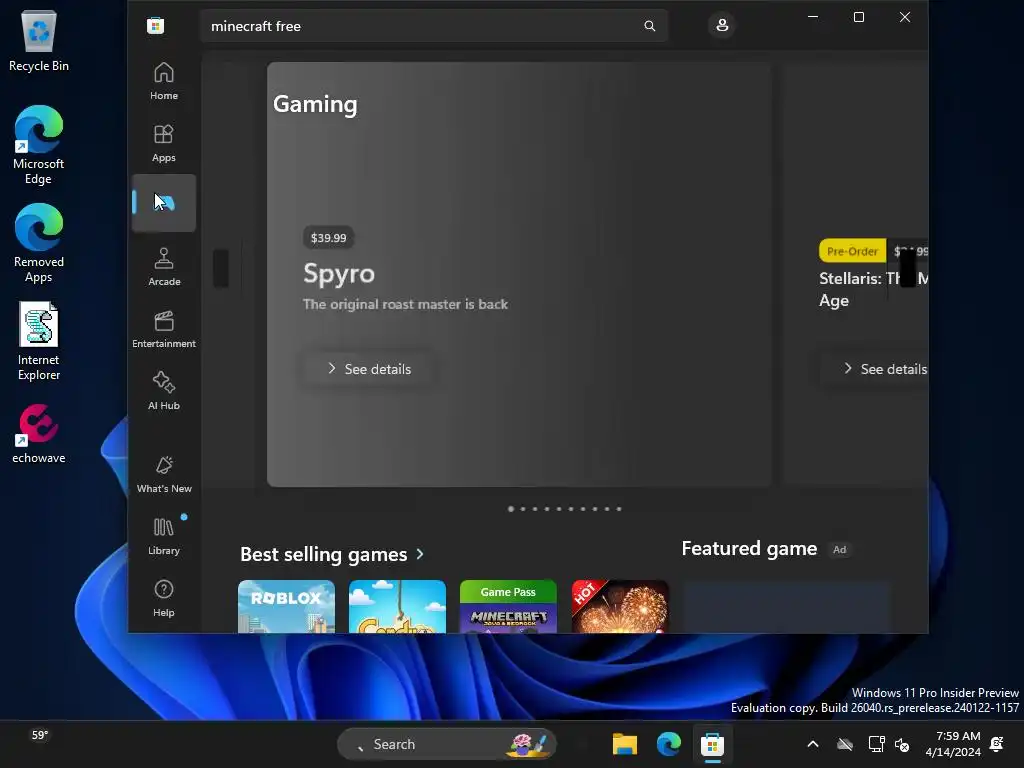Open the Apps section in the sidebar

pyautogui.click(x=163, y=143)
